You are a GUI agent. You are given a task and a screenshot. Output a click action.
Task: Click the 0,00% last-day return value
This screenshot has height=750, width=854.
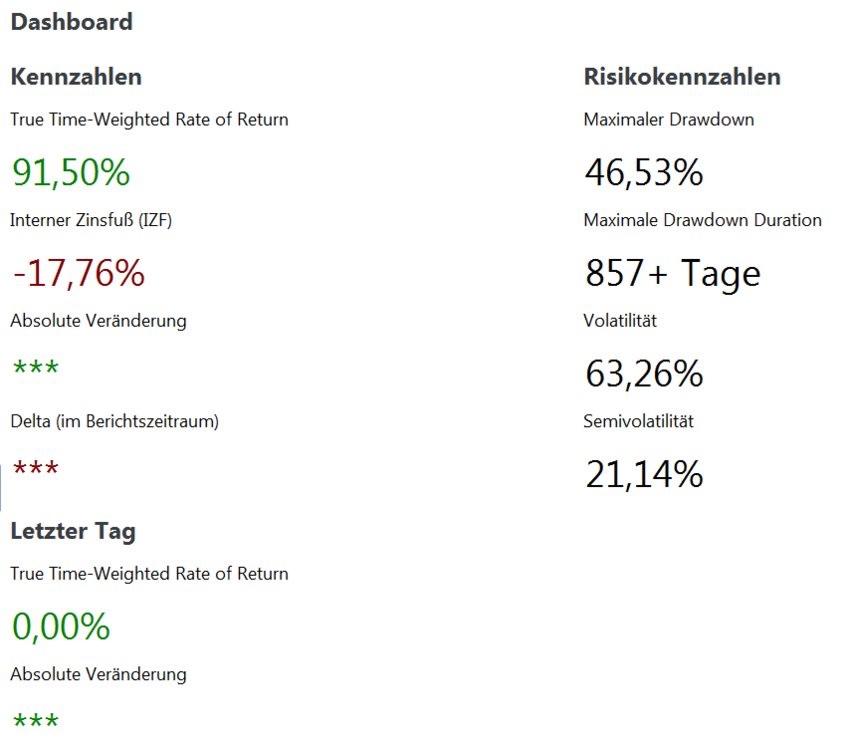61,627
